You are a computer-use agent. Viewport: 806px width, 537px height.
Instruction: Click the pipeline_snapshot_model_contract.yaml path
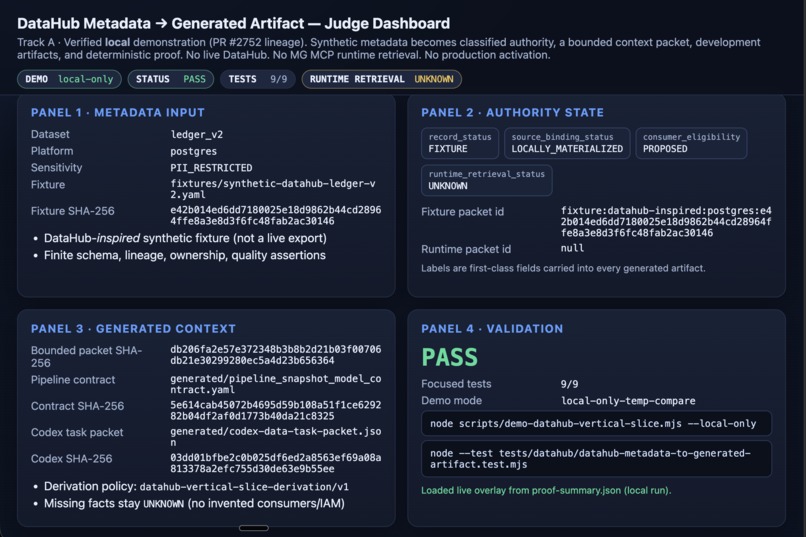276,384
